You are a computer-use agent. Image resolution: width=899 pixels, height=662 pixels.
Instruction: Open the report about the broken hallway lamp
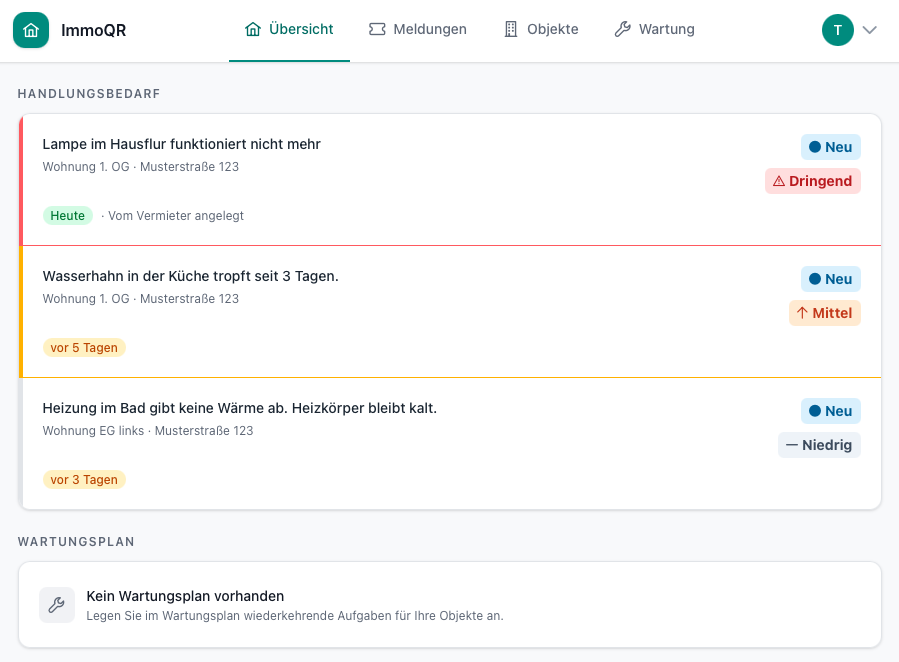coord(400,178)
